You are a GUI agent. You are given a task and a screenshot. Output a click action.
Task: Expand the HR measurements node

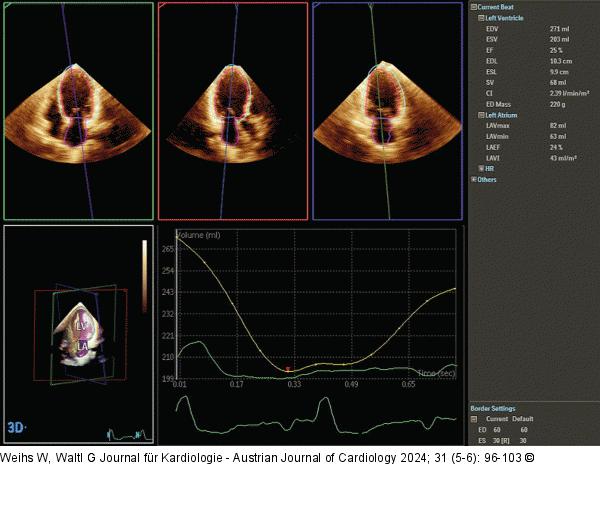[482, 168]
